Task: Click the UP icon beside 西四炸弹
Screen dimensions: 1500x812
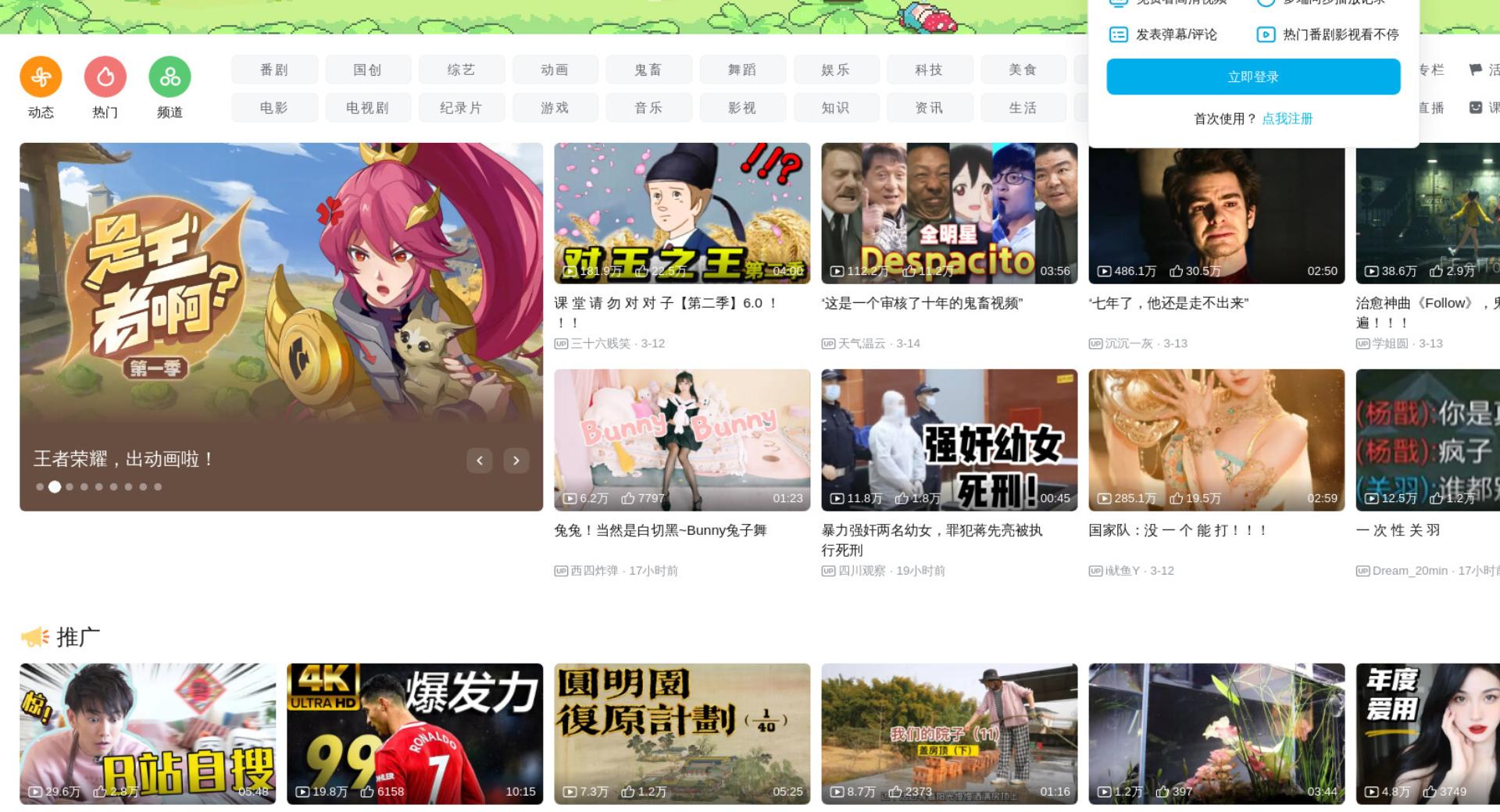Action: [561, 571]
